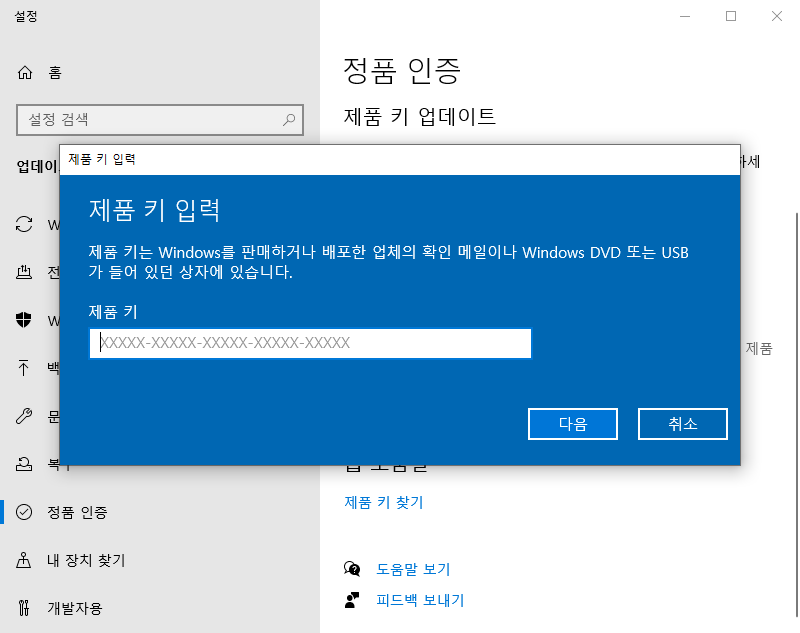Click 취소 to cancel product key entry
Viewport: 800px width, 633px height.
(x=683, y=424)
